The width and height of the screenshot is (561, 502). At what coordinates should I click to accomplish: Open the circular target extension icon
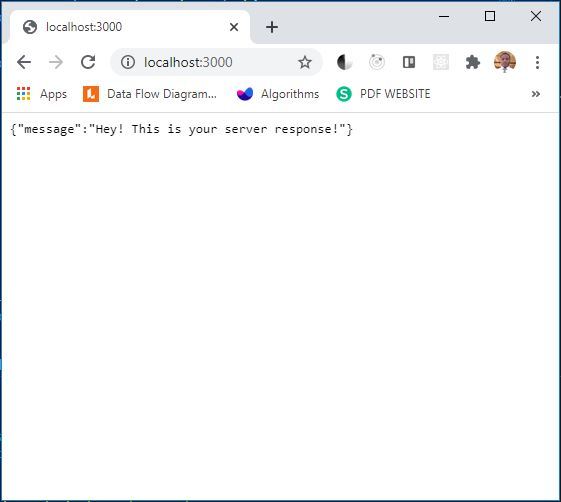376,62
